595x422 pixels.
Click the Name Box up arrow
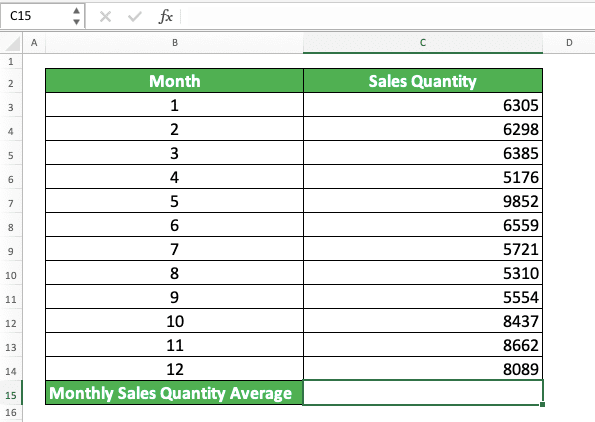click(x=76, y=11)
